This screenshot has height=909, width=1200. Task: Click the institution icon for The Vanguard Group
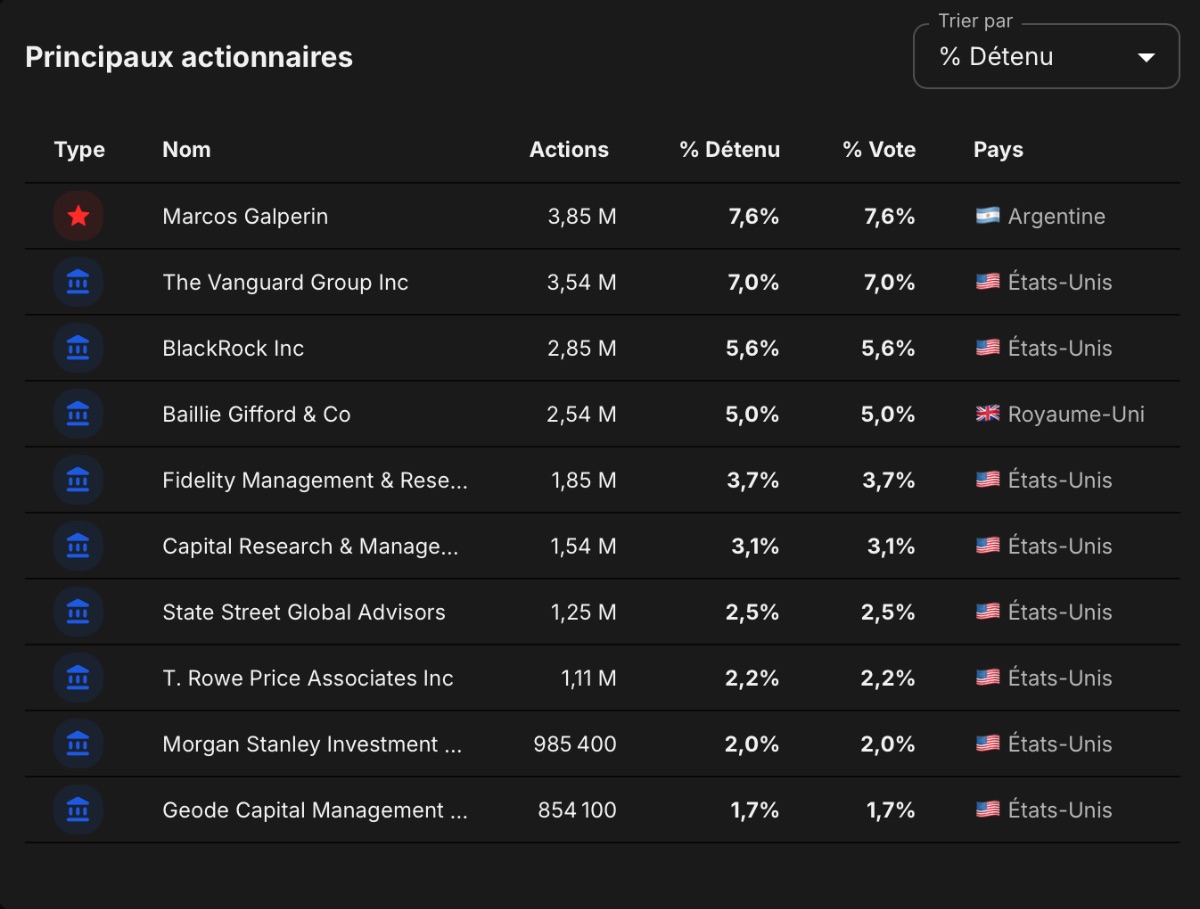point(78,282)
